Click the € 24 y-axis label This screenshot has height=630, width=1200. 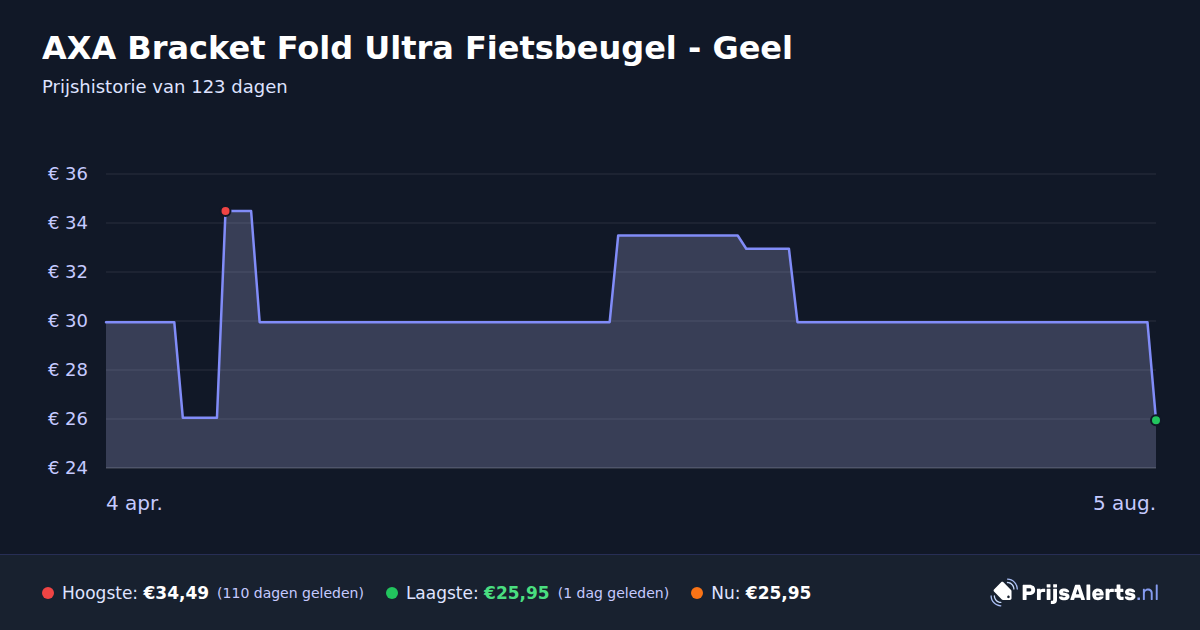[68, 468]
